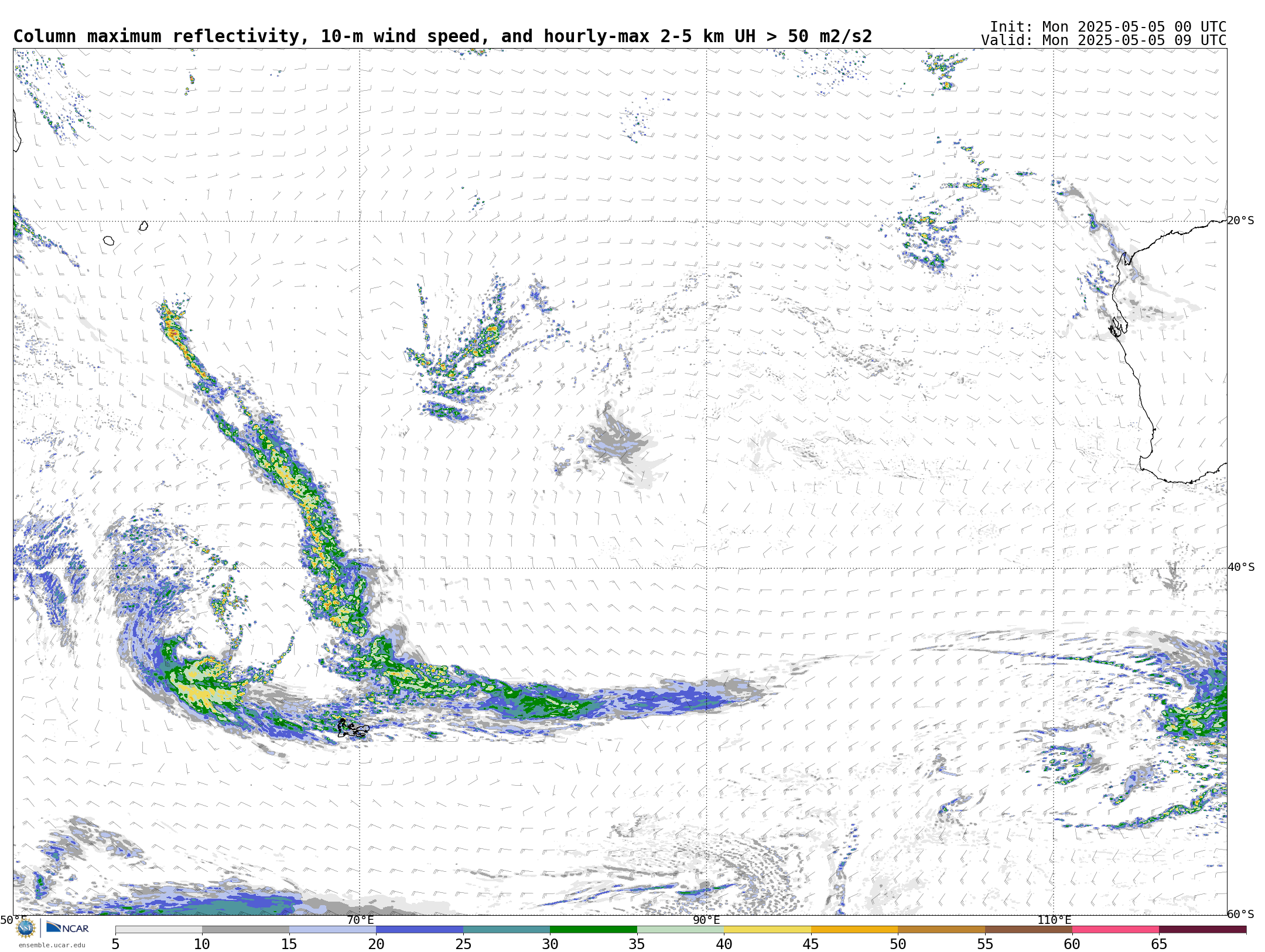Viewport: 1265px width, 952px height.
Task: Pick the blue 20-25 dBZ swatch
Action: [x=419, y=929]
